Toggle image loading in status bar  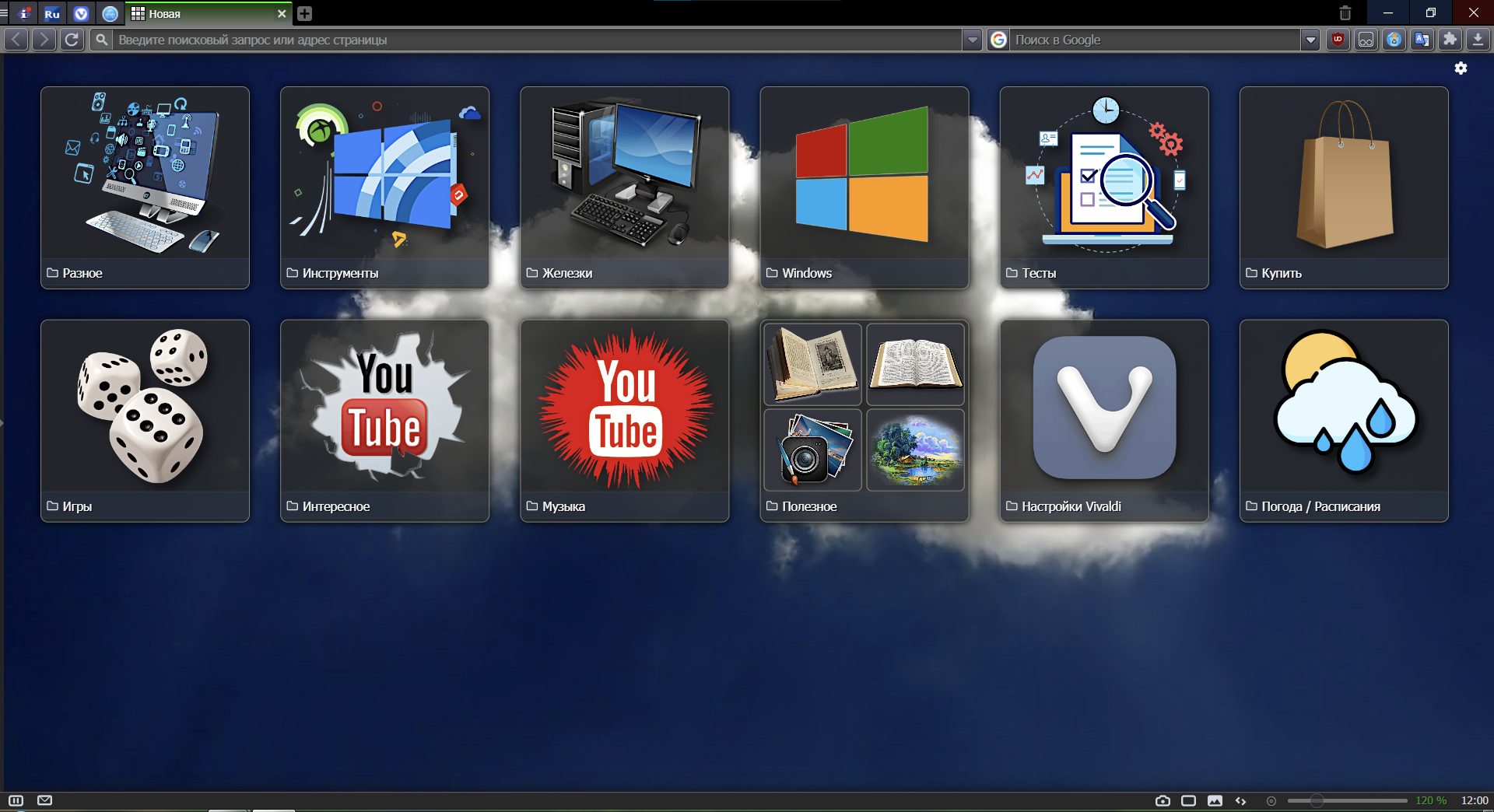tap(1215, 800)
